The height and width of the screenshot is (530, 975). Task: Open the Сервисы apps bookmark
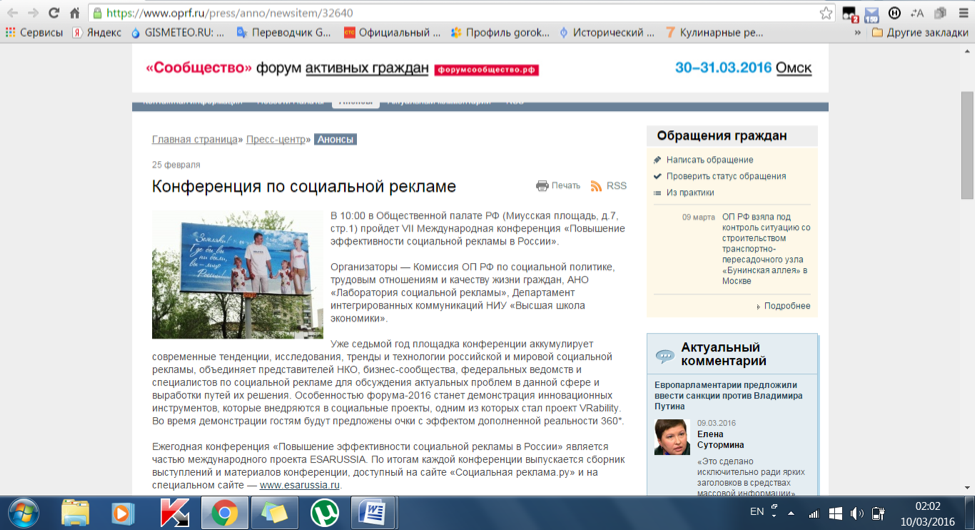pos(34,32)
